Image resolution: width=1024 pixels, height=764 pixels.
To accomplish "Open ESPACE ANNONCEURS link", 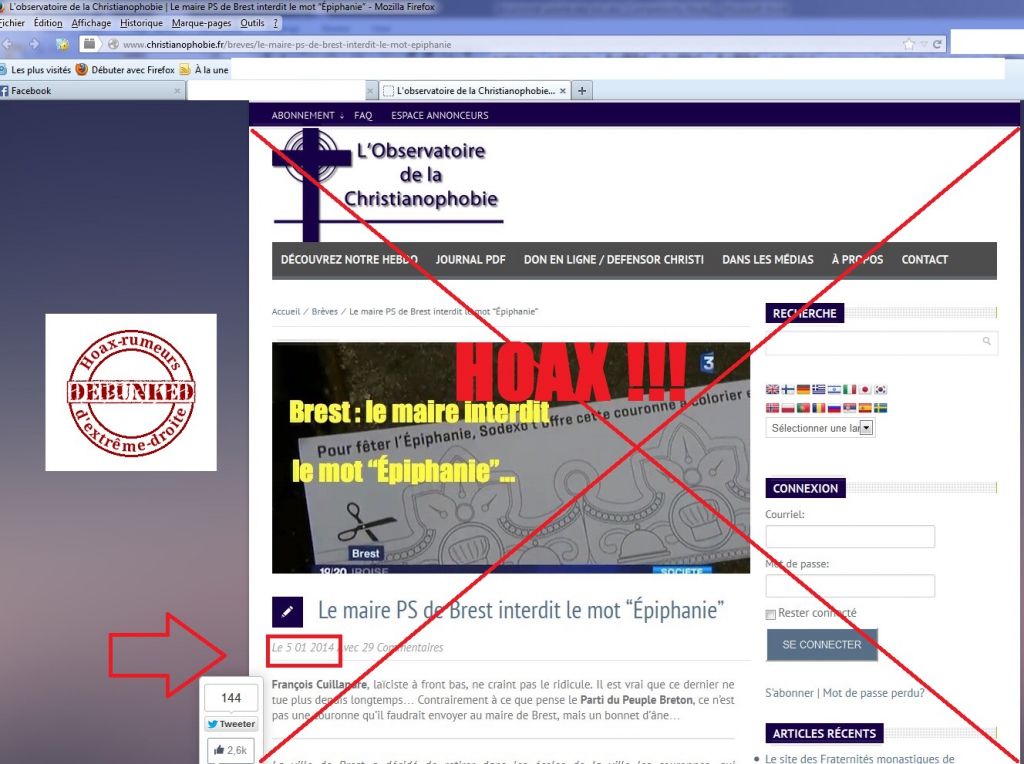I will point(440,116).
